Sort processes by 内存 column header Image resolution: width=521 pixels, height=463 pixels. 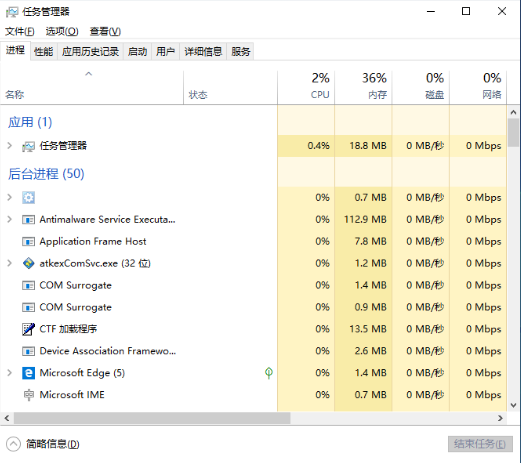point(363,87)
